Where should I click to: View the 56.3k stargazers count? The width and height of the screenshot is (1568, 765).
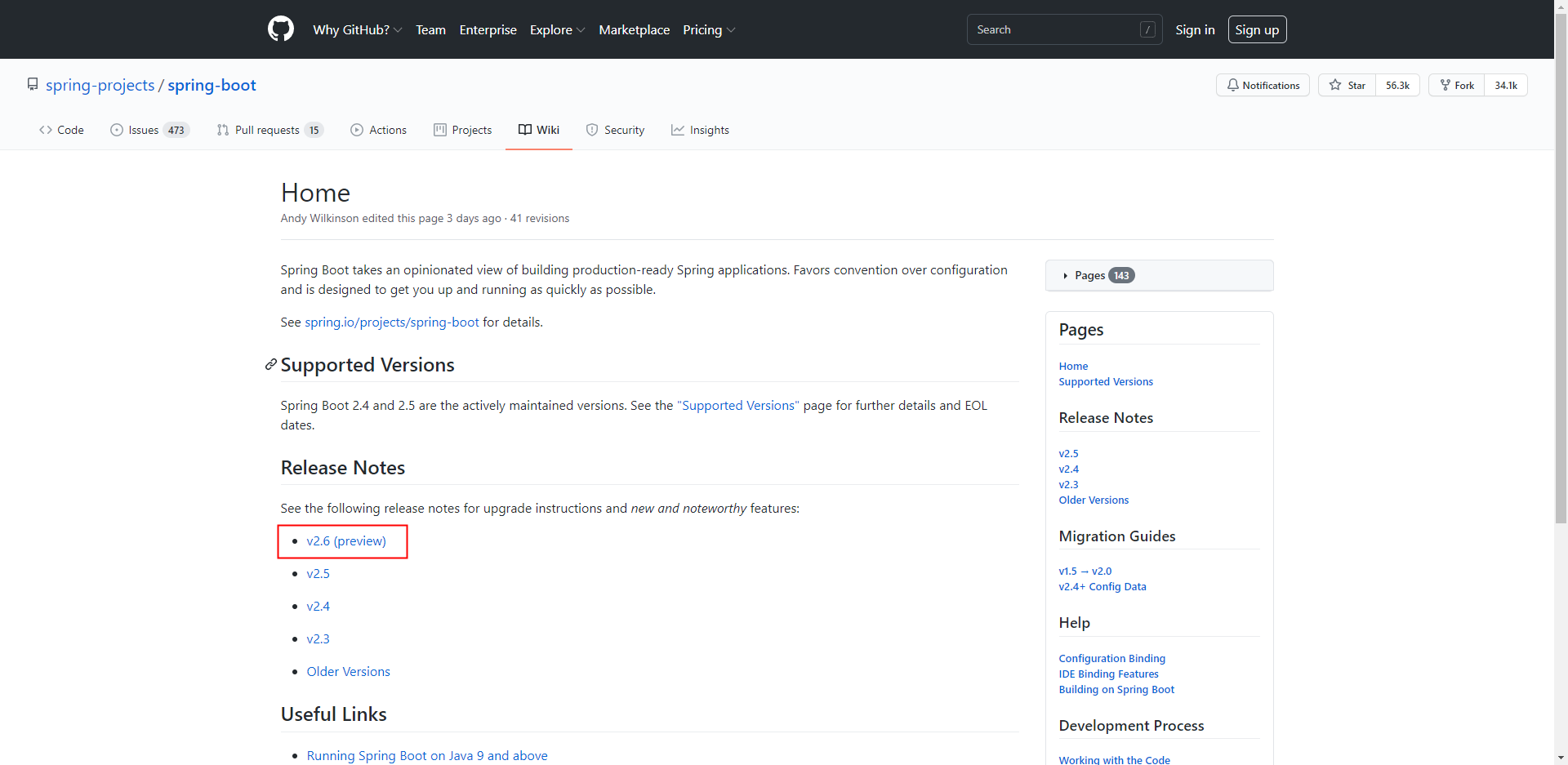point(1397,85)
